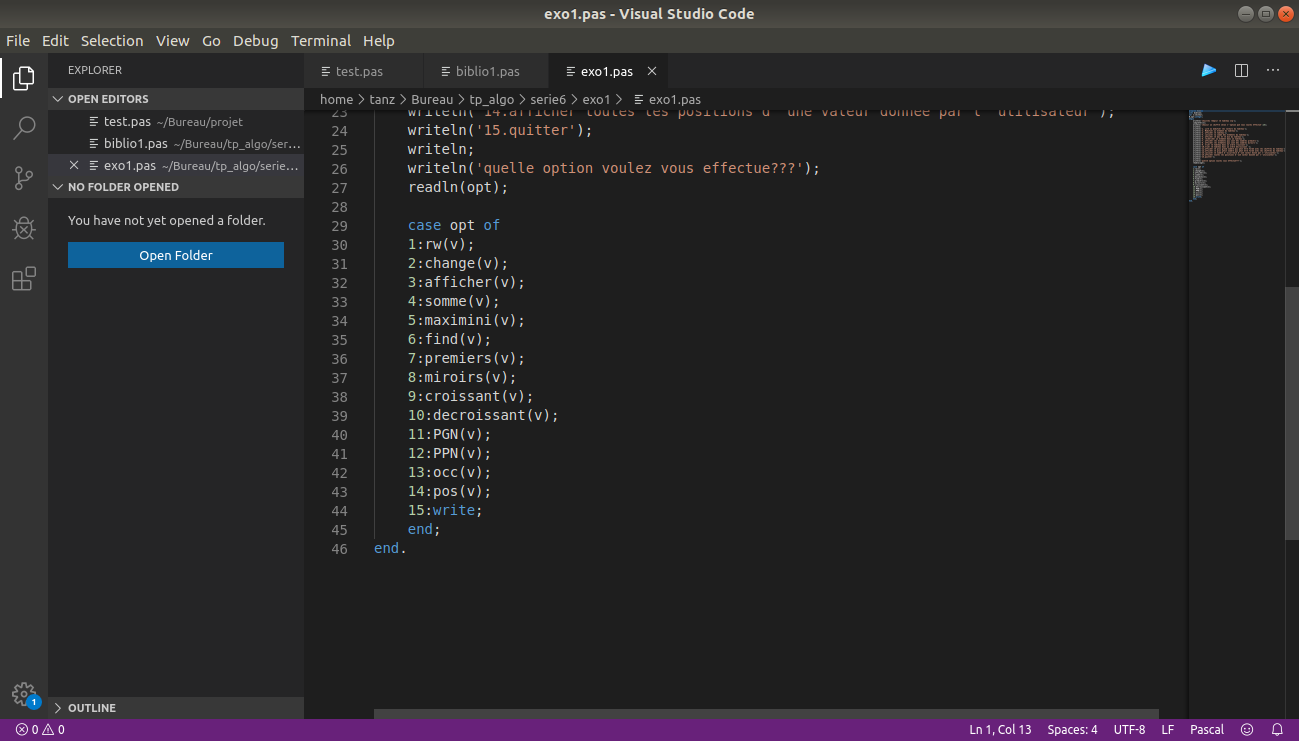This screenshot has width=1299, height=741.
Task: Click the exo1 folder breadcrumb segment
Action: pos(596,99)
